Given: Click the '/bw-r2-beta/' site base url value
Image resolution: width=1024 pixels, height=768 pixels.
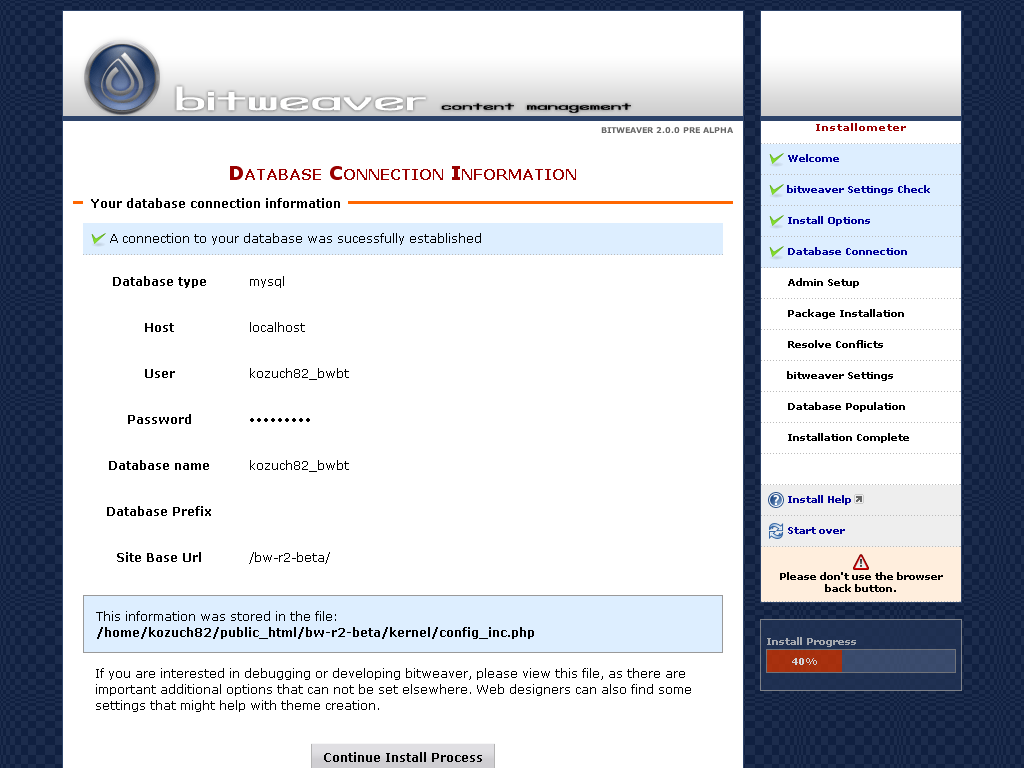Looking at the screenshot, I should [x=289, y=558].
